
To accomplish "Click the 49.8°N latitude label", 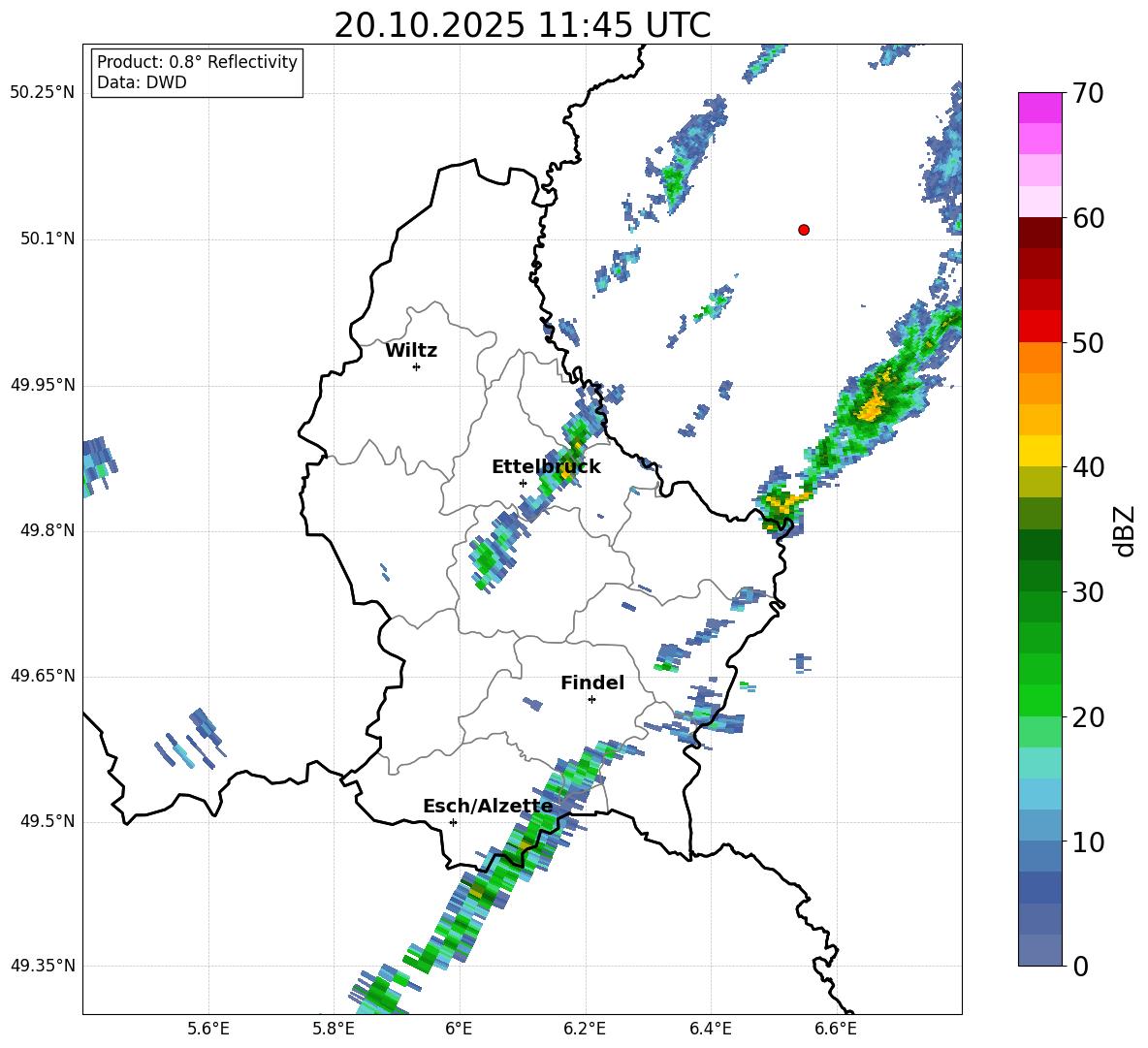I will [48, 530].
